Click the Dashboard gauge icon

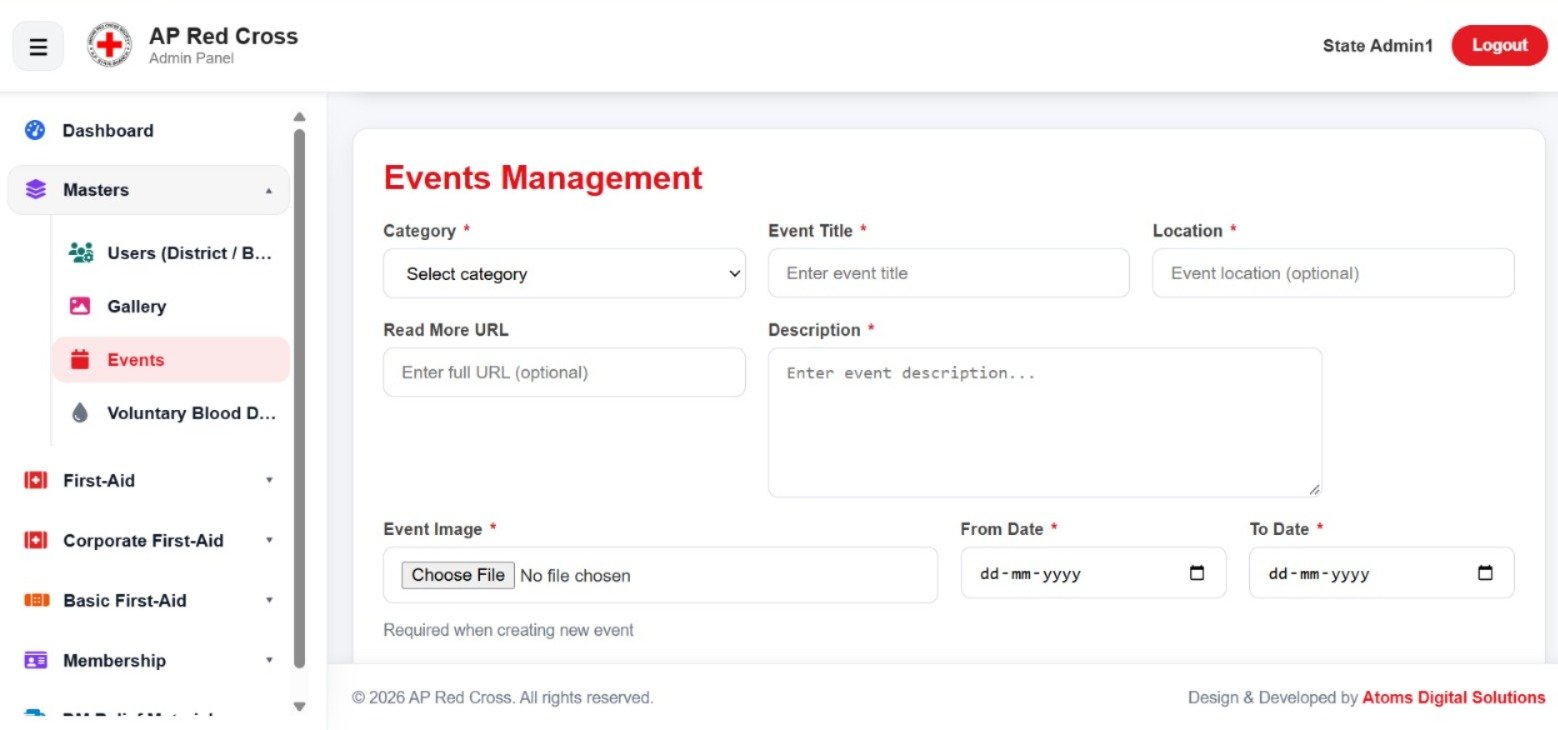coord(35,130)
